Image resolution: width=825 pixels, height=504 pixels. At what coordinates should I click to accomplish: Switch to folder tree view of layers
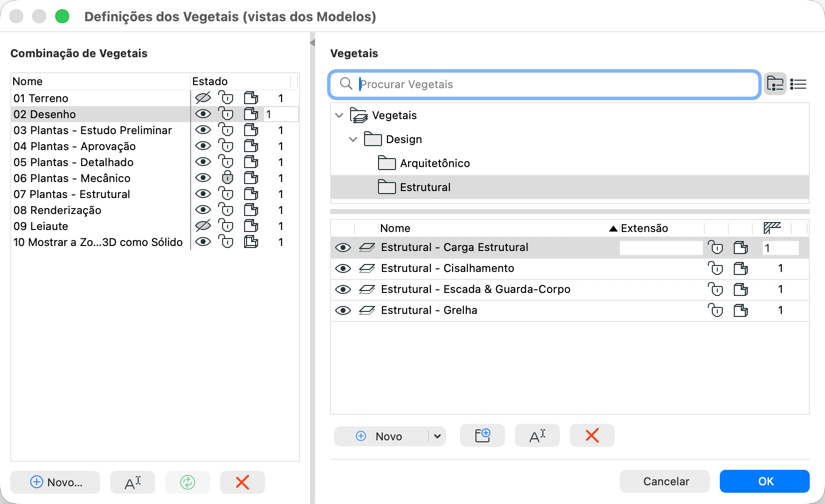[775, 84]
